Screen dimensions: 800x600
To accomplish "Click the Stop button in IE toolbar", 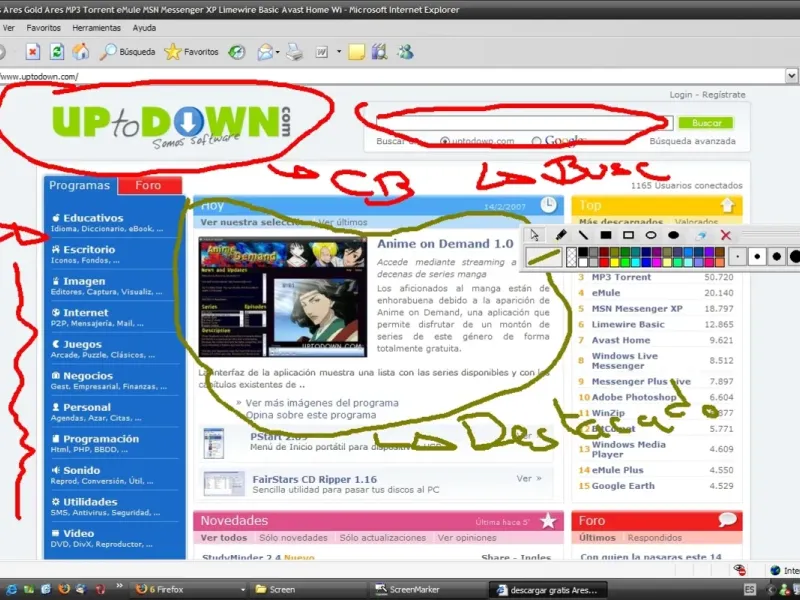I will [x=33, y=52].
